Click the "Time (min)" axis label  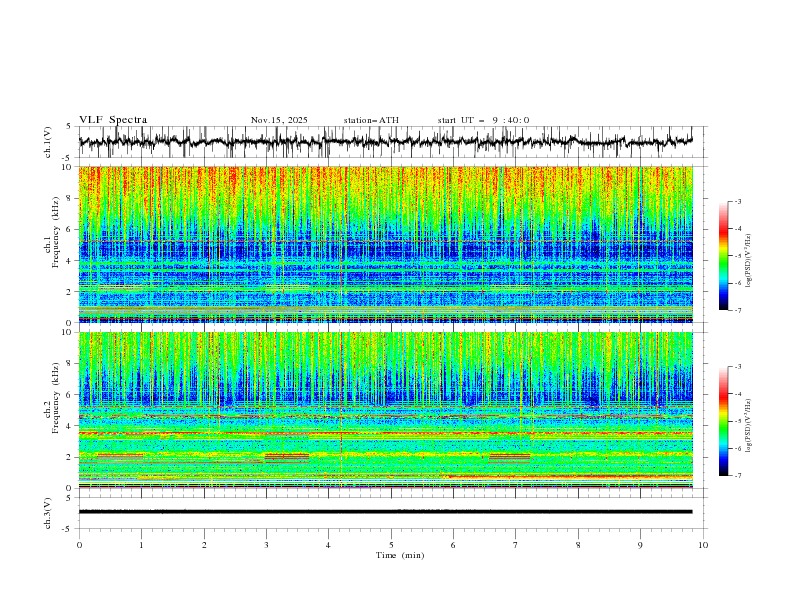[400, 555]
